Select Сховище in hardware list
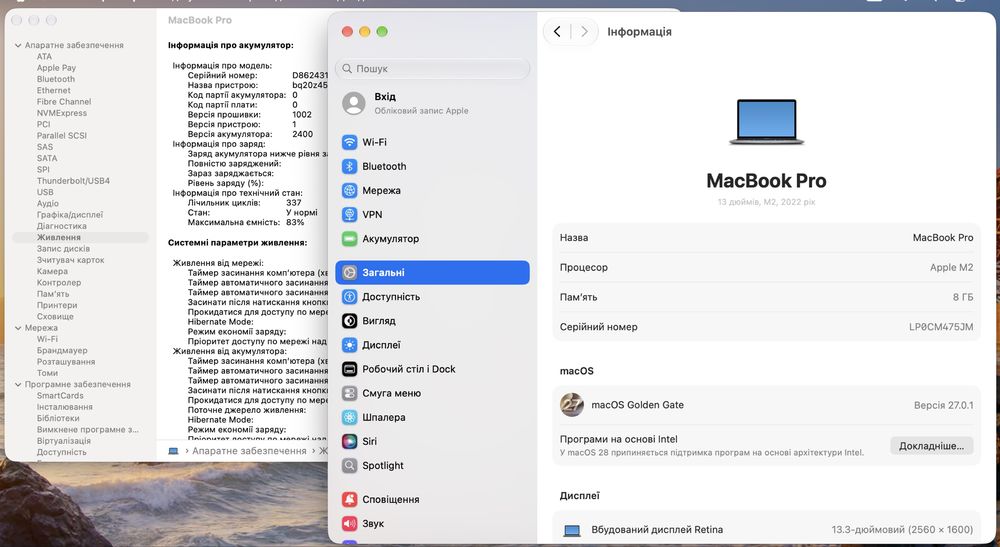This screenshot has width=1000, height=547. (x=55, y=316)
